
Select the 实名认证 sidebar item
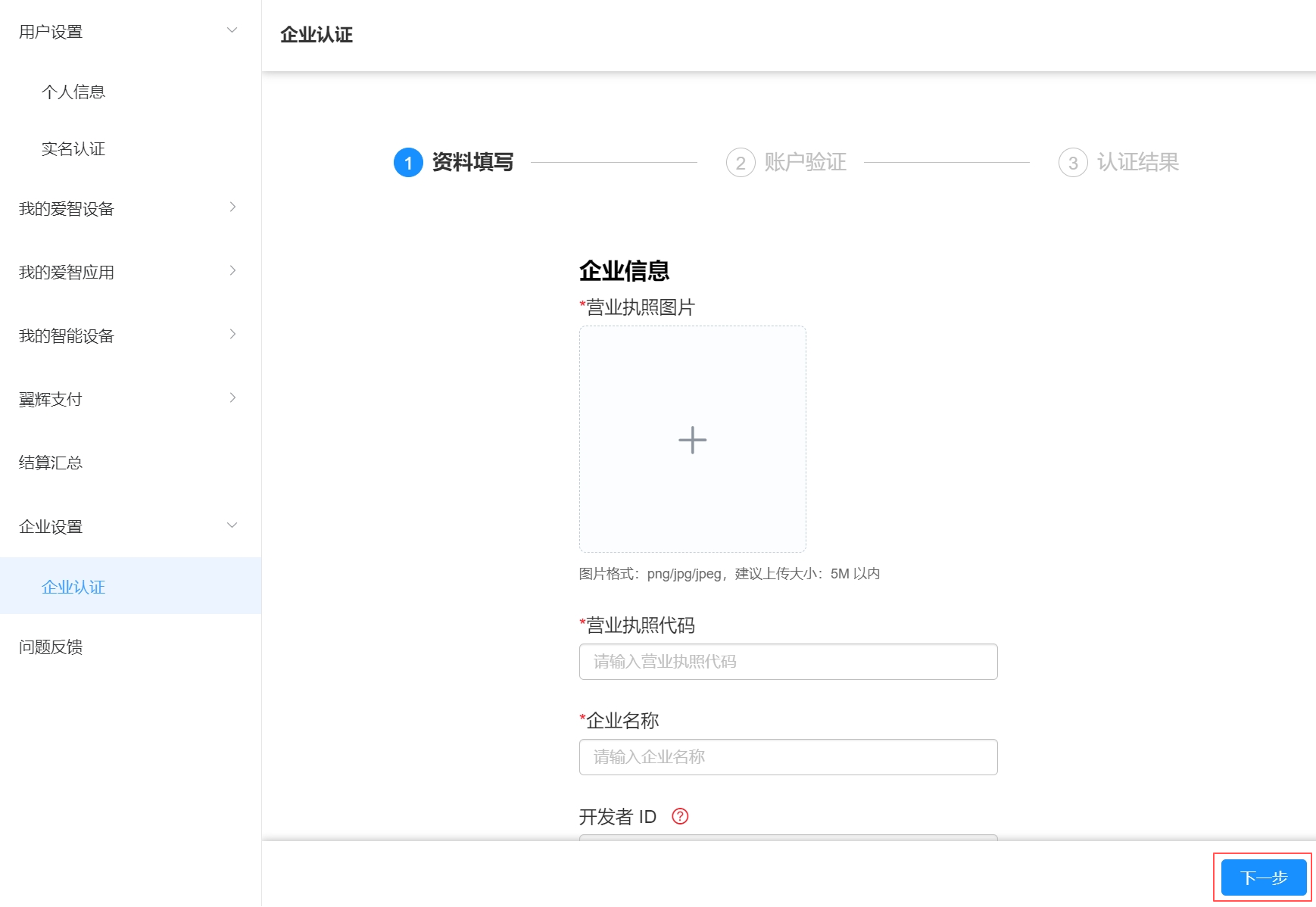click(73, 149)
